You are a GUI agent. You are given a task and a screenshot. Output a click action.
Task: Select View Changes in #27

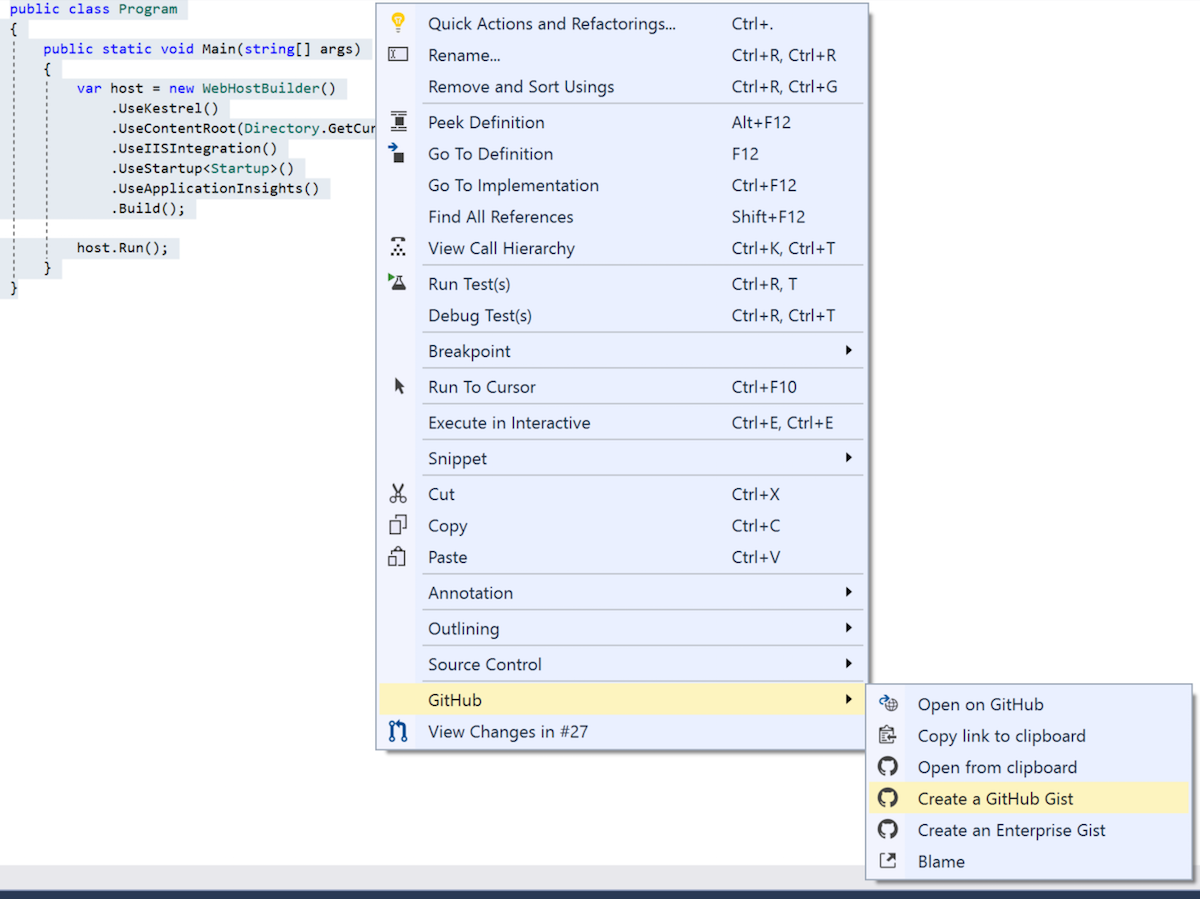(x=622, y=732)
